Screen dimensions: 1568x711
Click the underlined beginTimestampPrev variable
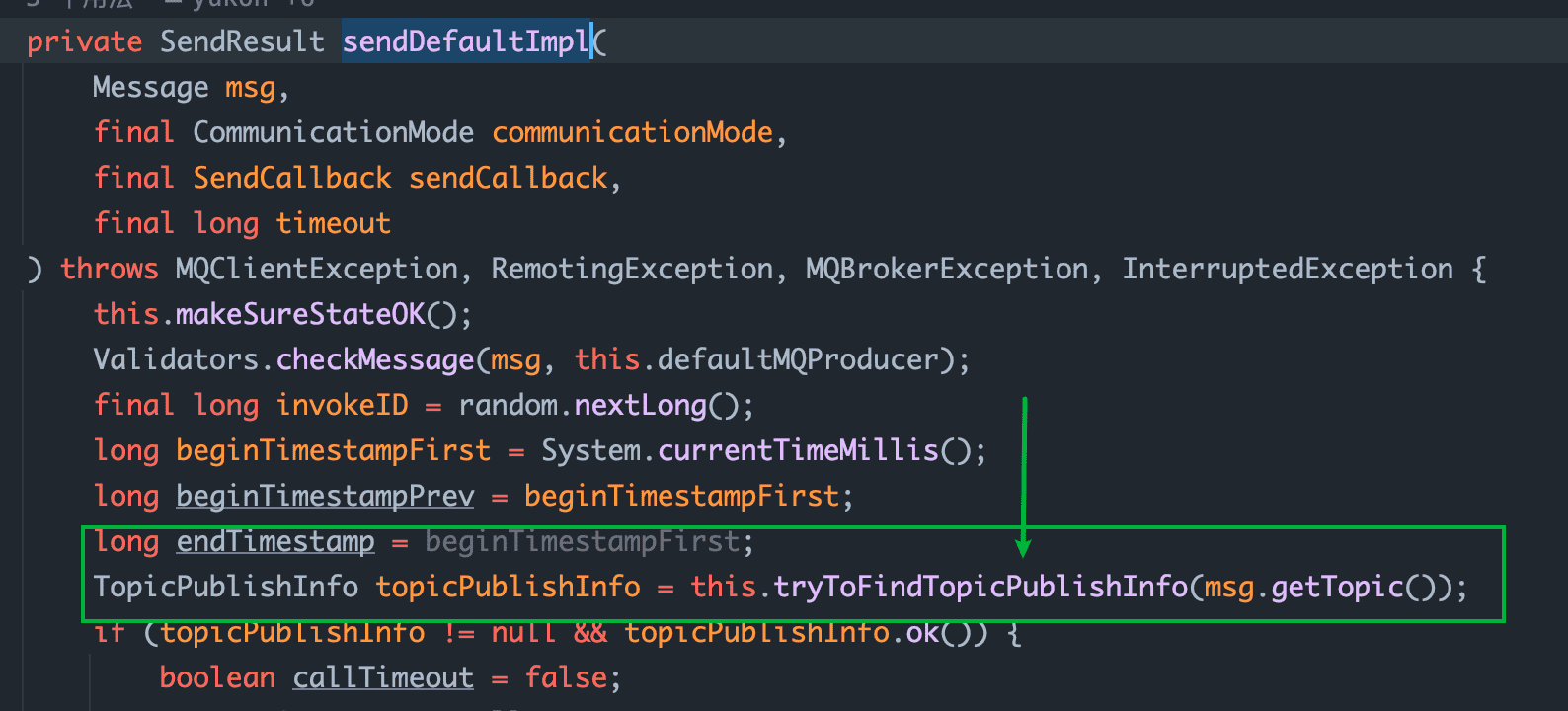(x=325, y=496)
